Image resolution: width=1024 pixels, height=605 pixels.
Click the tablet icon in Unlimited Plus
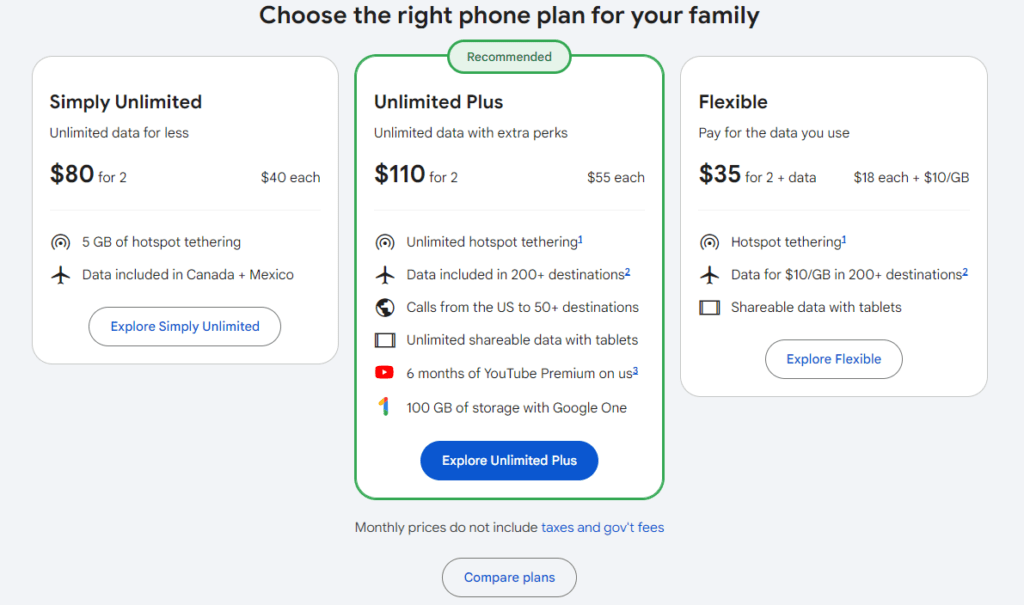point(384,340)
